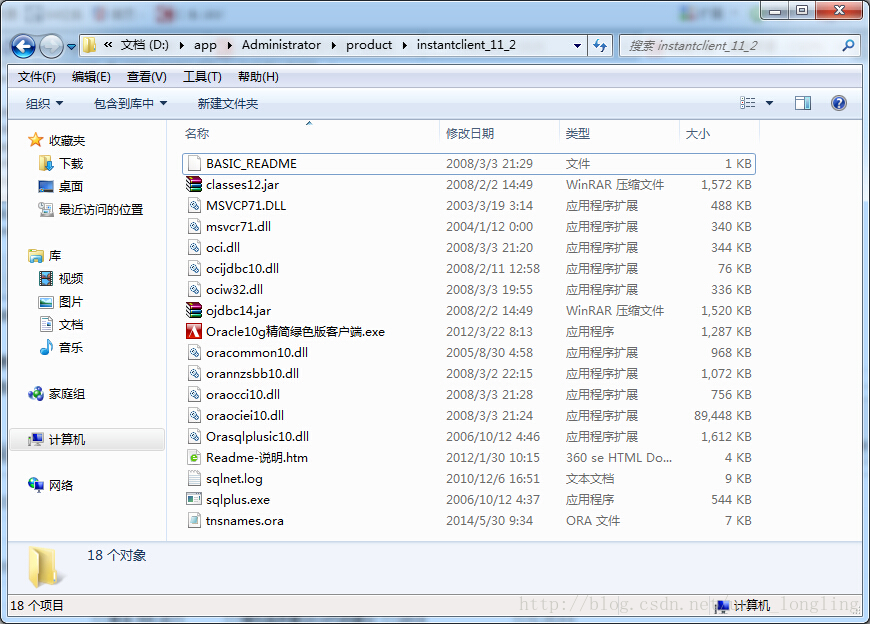The height and width of the screenshot is (624, 870).
Task: Open the recent pages dropdown arrow
Action: click(72, 47)
